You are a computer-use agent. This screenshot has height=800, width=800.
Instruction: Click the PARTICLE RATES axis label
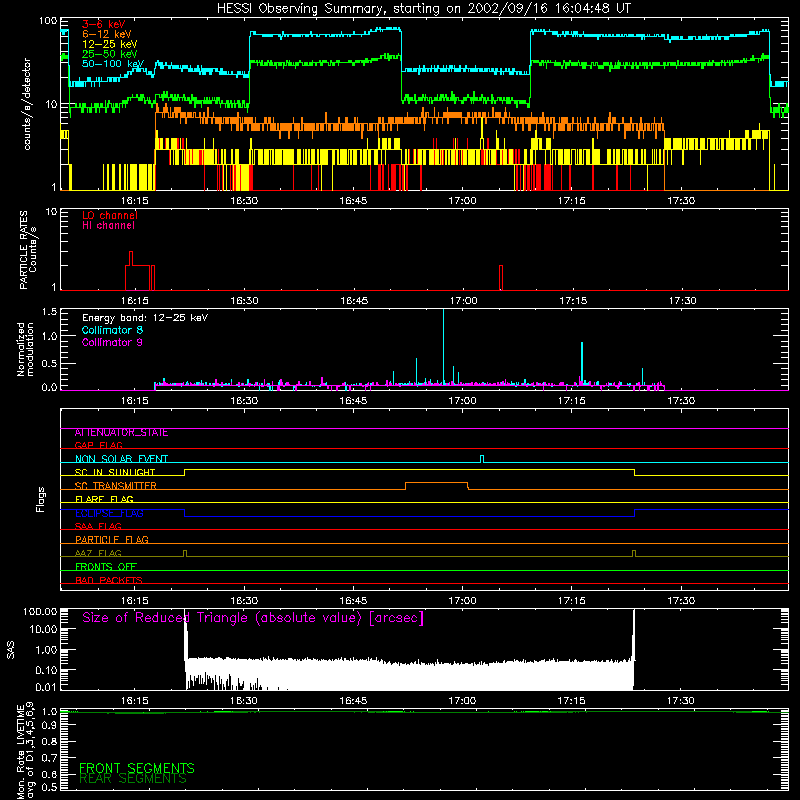tap(28, 250)
